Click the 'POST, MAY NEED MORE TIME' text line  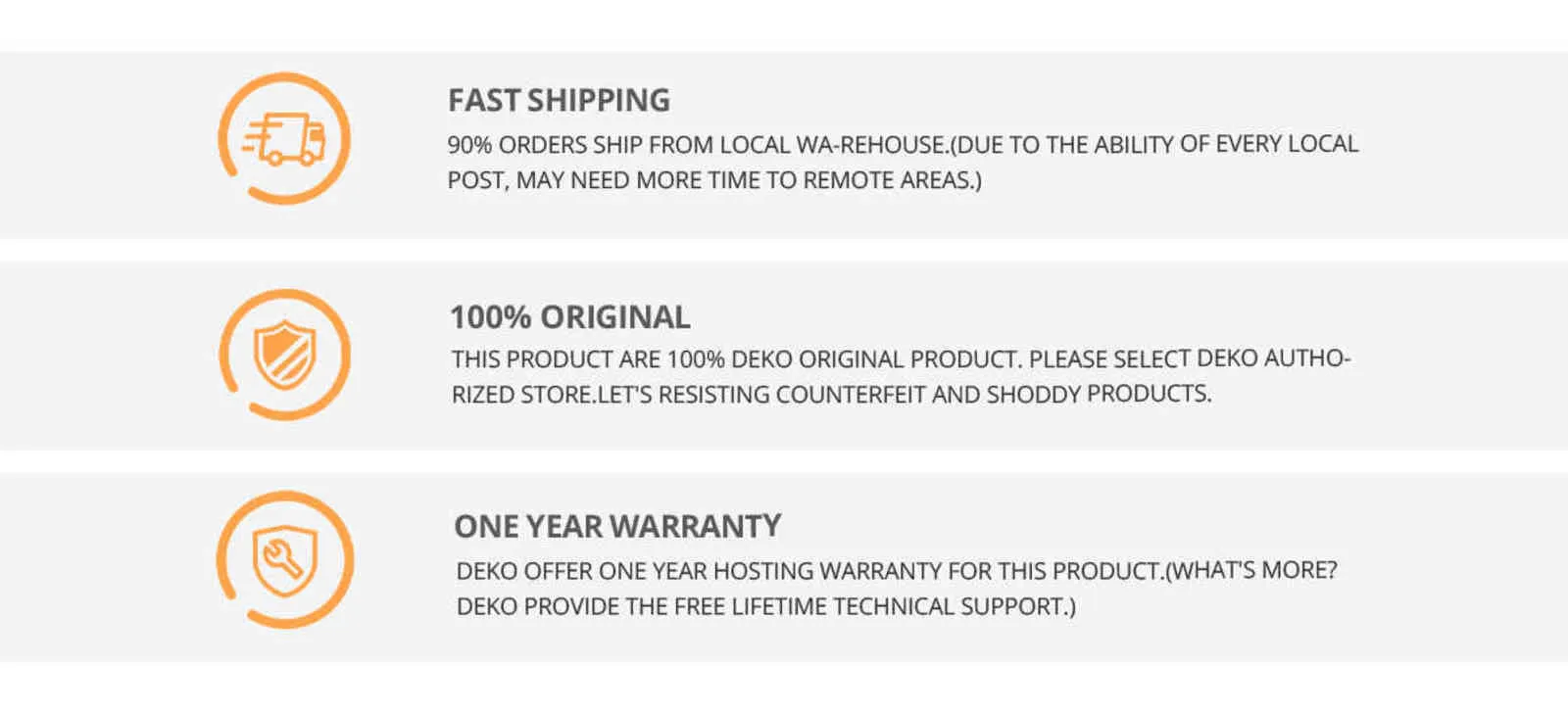coord(714,180)
